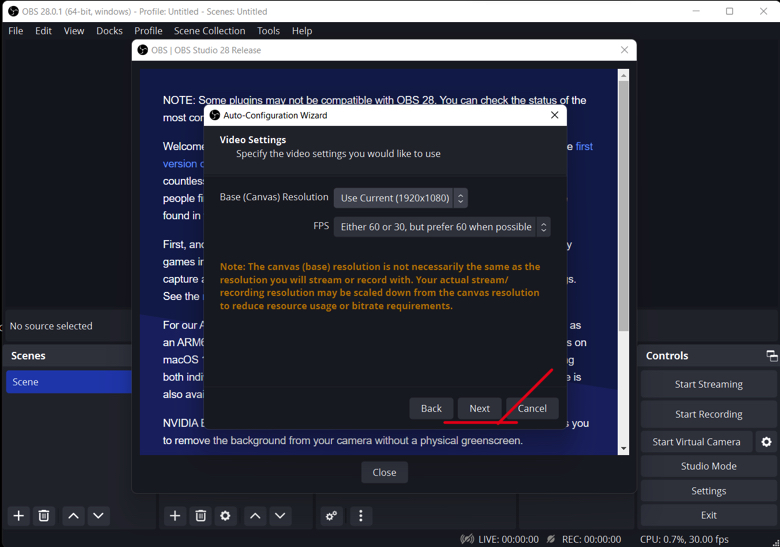Click the 'Video Settings' wizard heading
The width and height of the screenshot is (780, 547).
[253, 140]
